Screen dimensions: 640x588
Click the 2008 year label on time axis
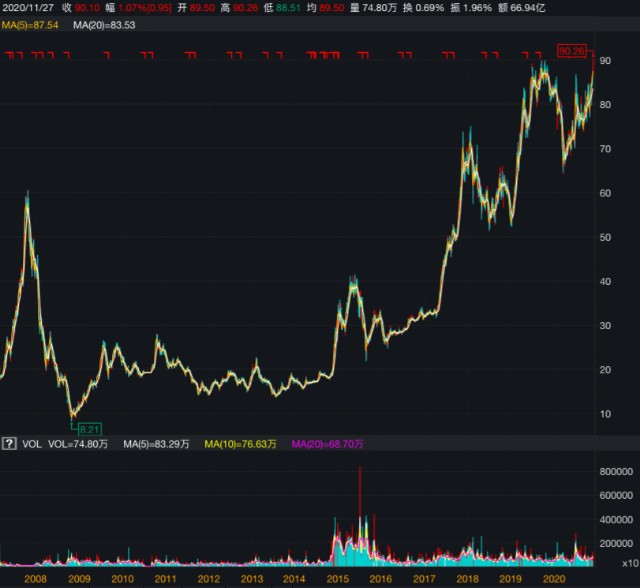pos(36,579)
